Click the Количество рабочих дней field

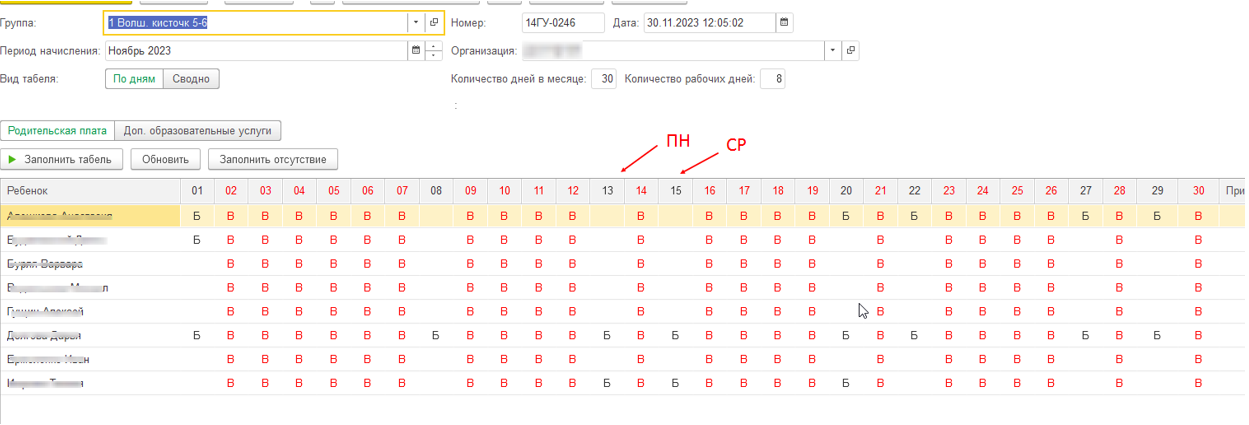pos(773,79)
